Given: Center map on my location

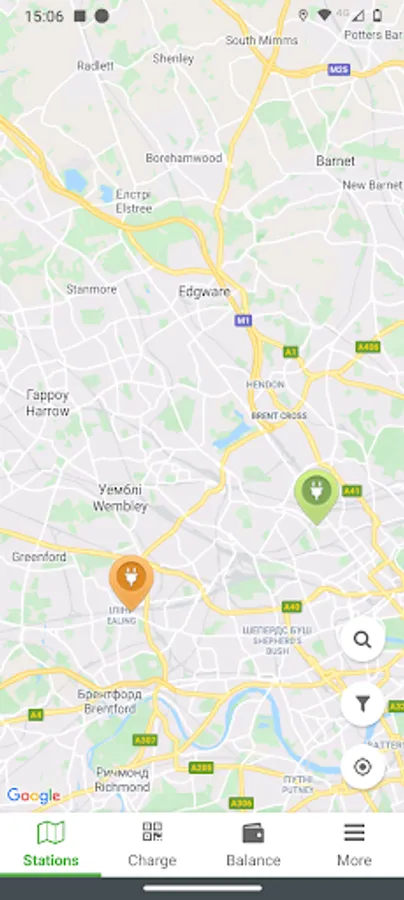Looking at the screenshot, I should [x=362, y=767].
